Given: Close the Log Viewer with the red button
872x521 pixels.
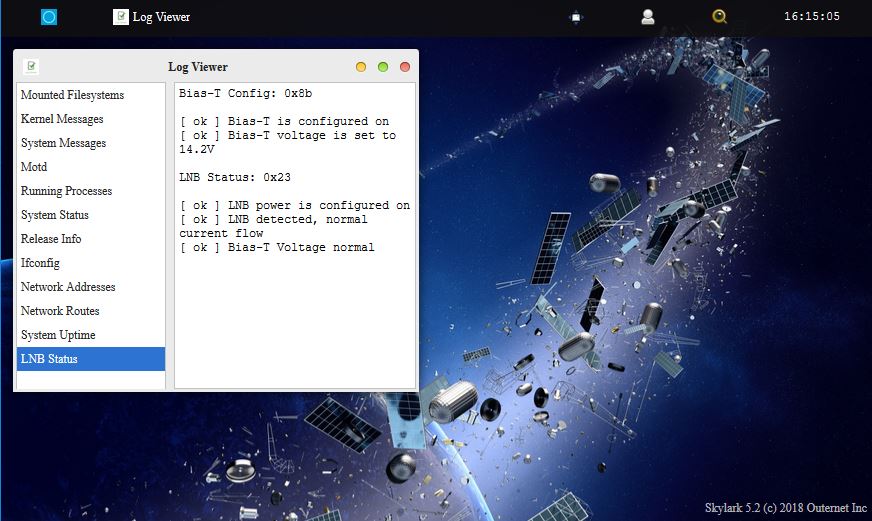Looking at the screenshot, I should pyautogui.click(x=405, y=67).
